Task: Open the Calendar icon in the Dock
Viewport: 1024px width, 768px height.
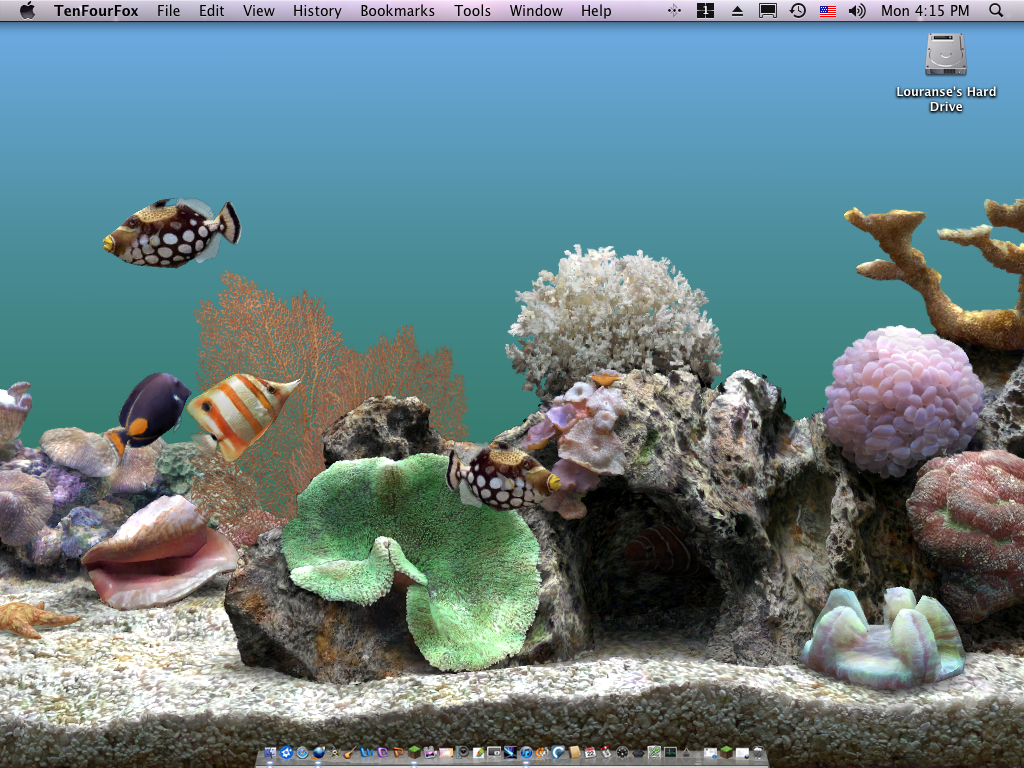Action: tap(590, 753)
